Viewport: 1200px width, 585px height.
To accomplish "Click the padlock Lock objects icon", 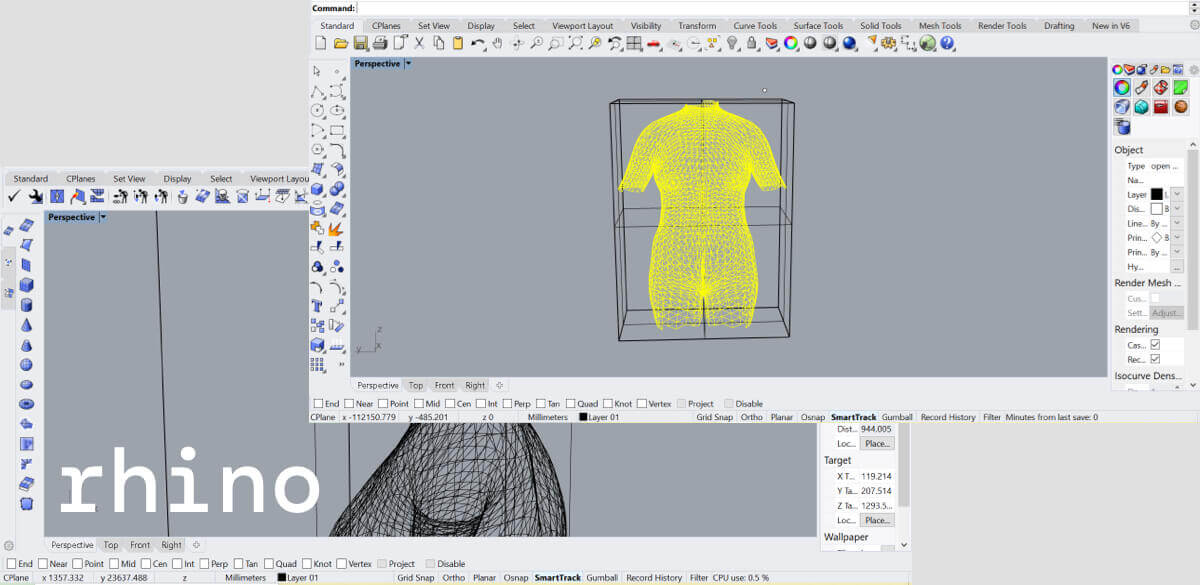I will click(x=751, y=43).
